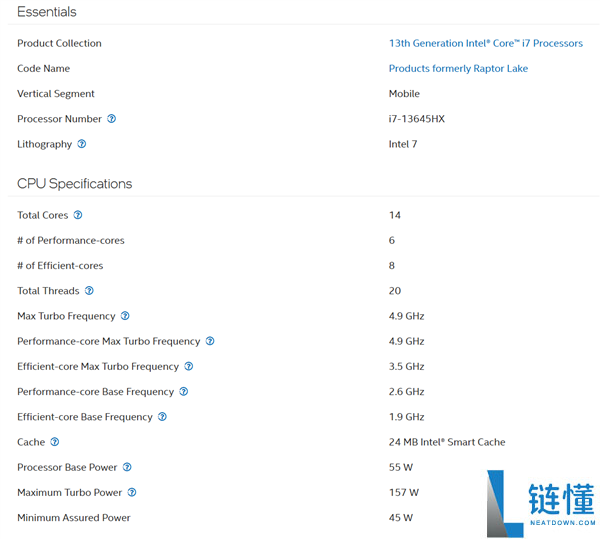Click the Intel 7 lithography value
Viewport: 600px width, 539px height.
coord(403,144)
